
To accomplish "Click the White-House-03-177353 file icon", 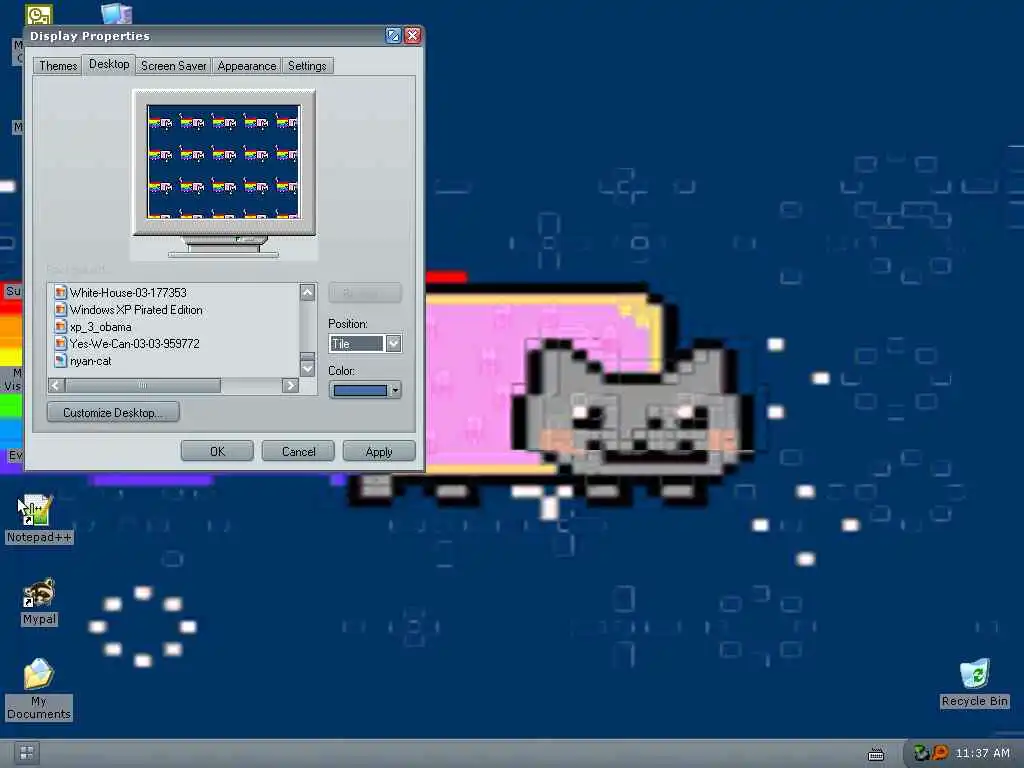I will click(61, 292).
